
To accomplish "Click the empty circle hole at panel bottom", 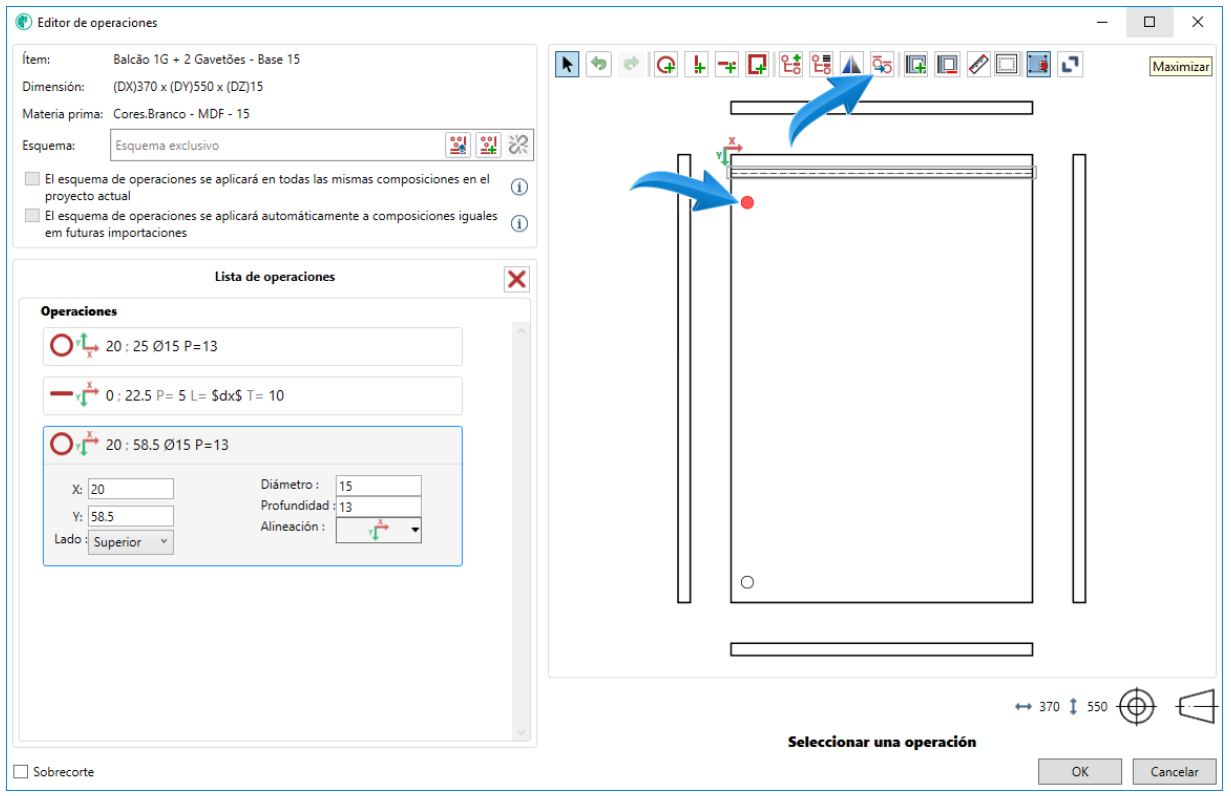I will (747, 582).
